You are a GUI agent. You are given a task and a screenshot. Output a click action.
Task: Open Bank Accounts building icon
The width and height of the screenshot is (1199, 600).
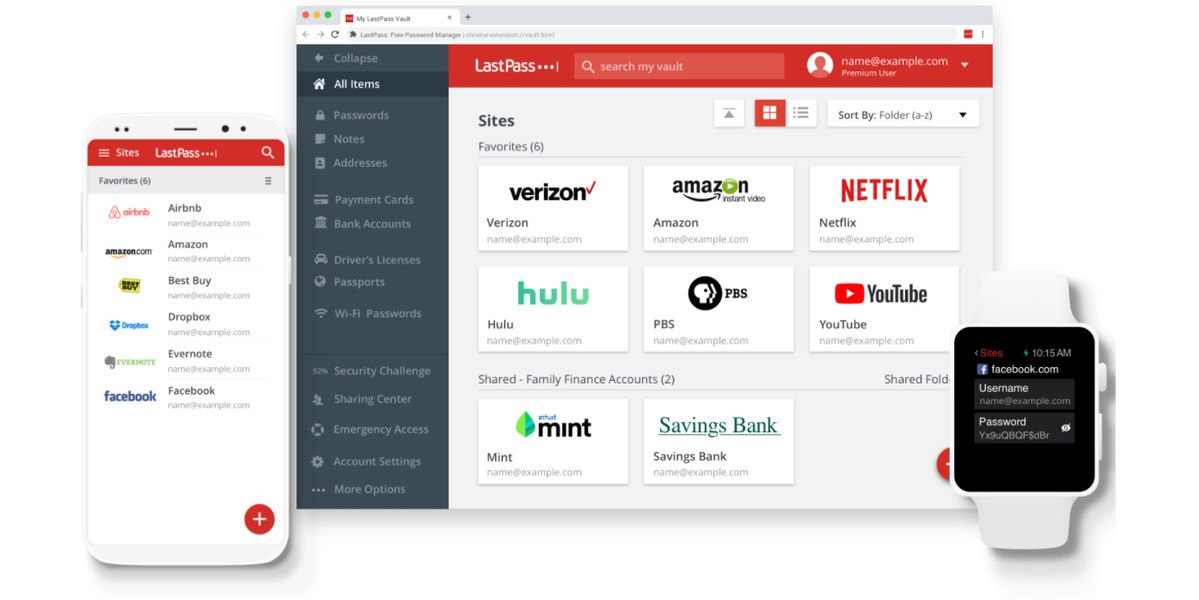click(320, 223)
